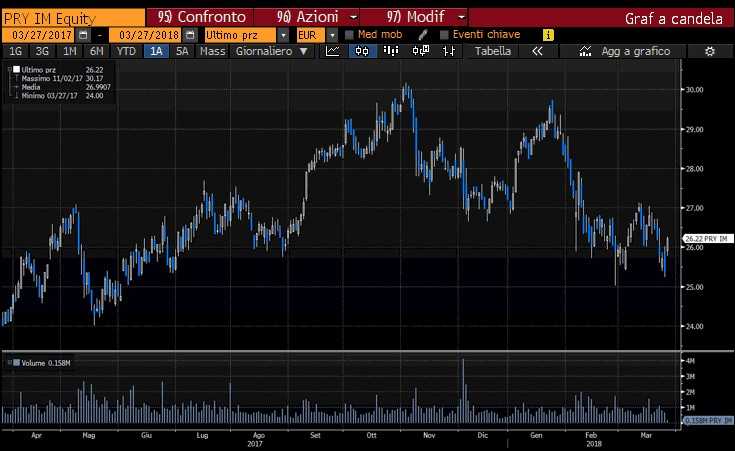
Task: Click the 97) Modif menu label
Action: [415, 17]
